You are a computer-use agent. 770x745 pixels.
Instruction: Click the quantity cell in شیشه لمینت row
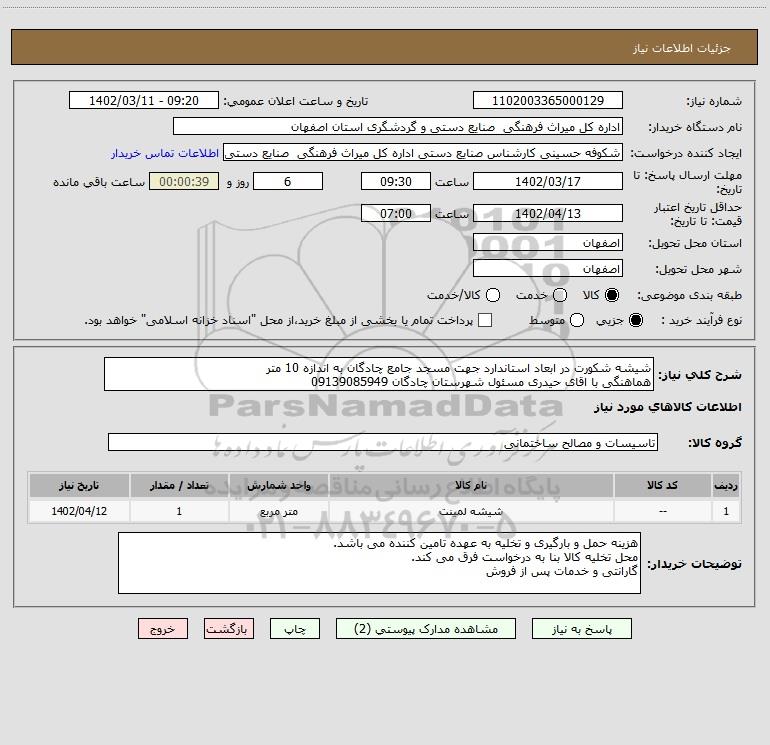(179, 511)
